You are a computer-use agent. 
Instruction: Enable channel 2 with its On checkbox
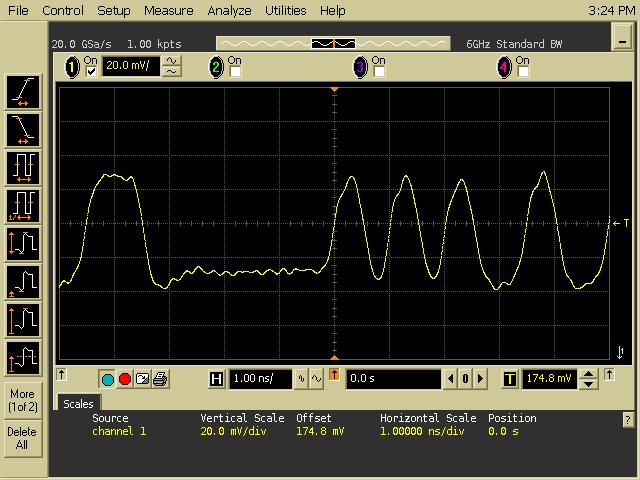coord(235,72)
